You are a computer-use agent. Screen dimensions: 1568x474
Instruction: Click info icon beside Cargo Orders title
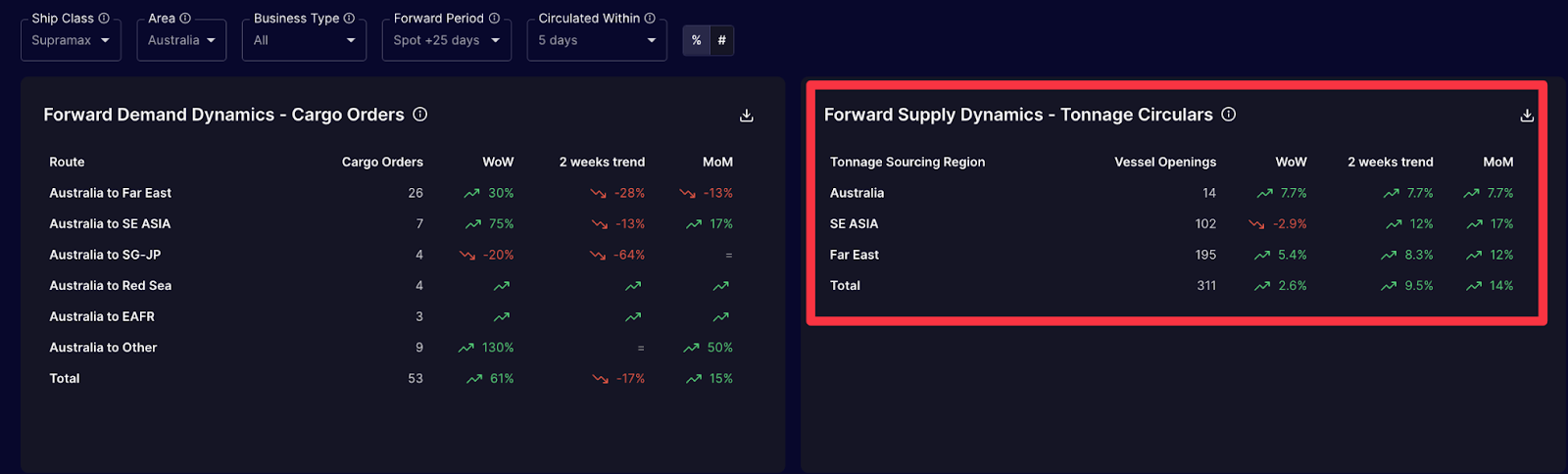pyautogui.click(x=420, y=115)
